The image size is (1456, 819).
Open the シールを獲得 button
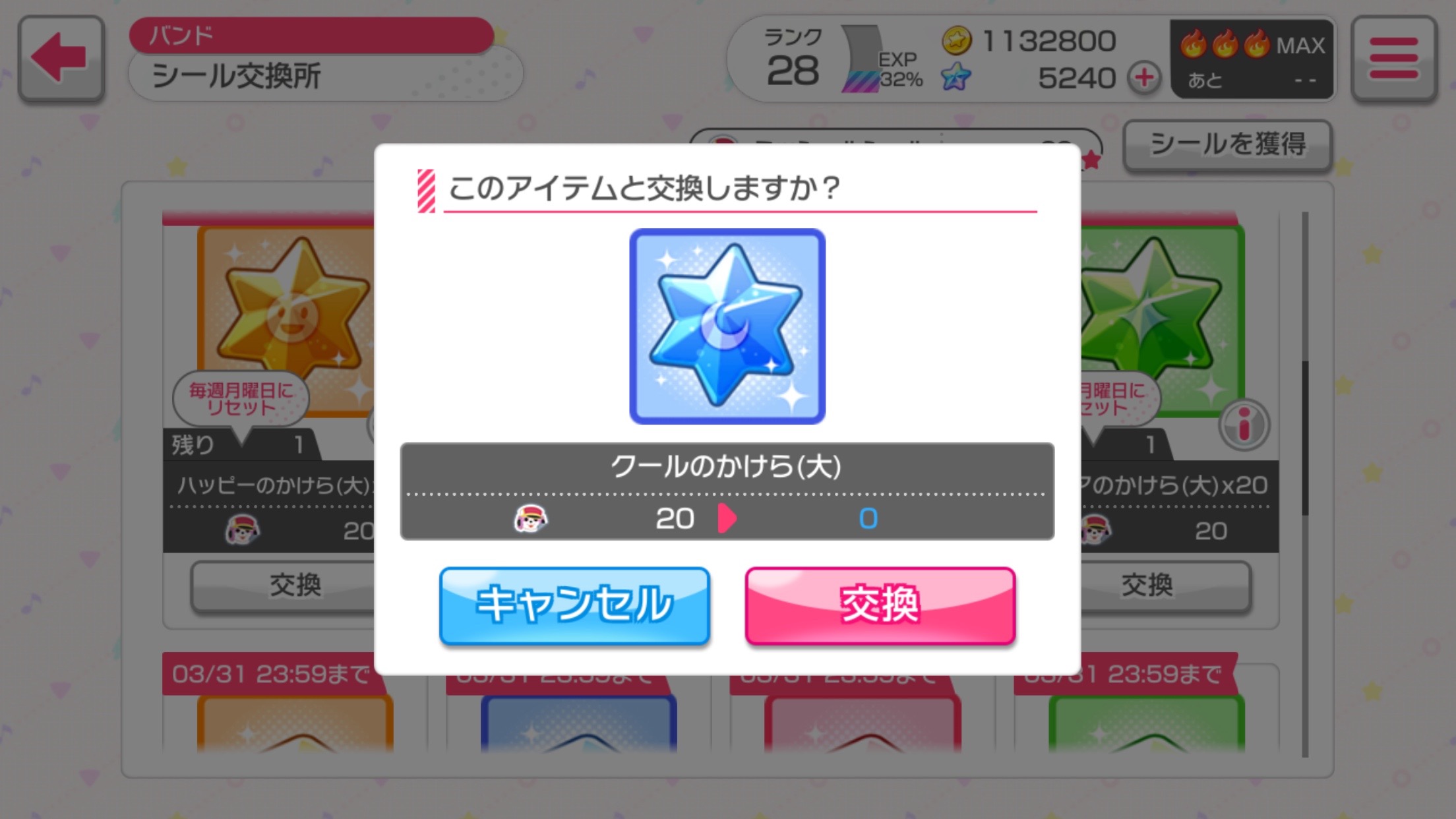1227,144
